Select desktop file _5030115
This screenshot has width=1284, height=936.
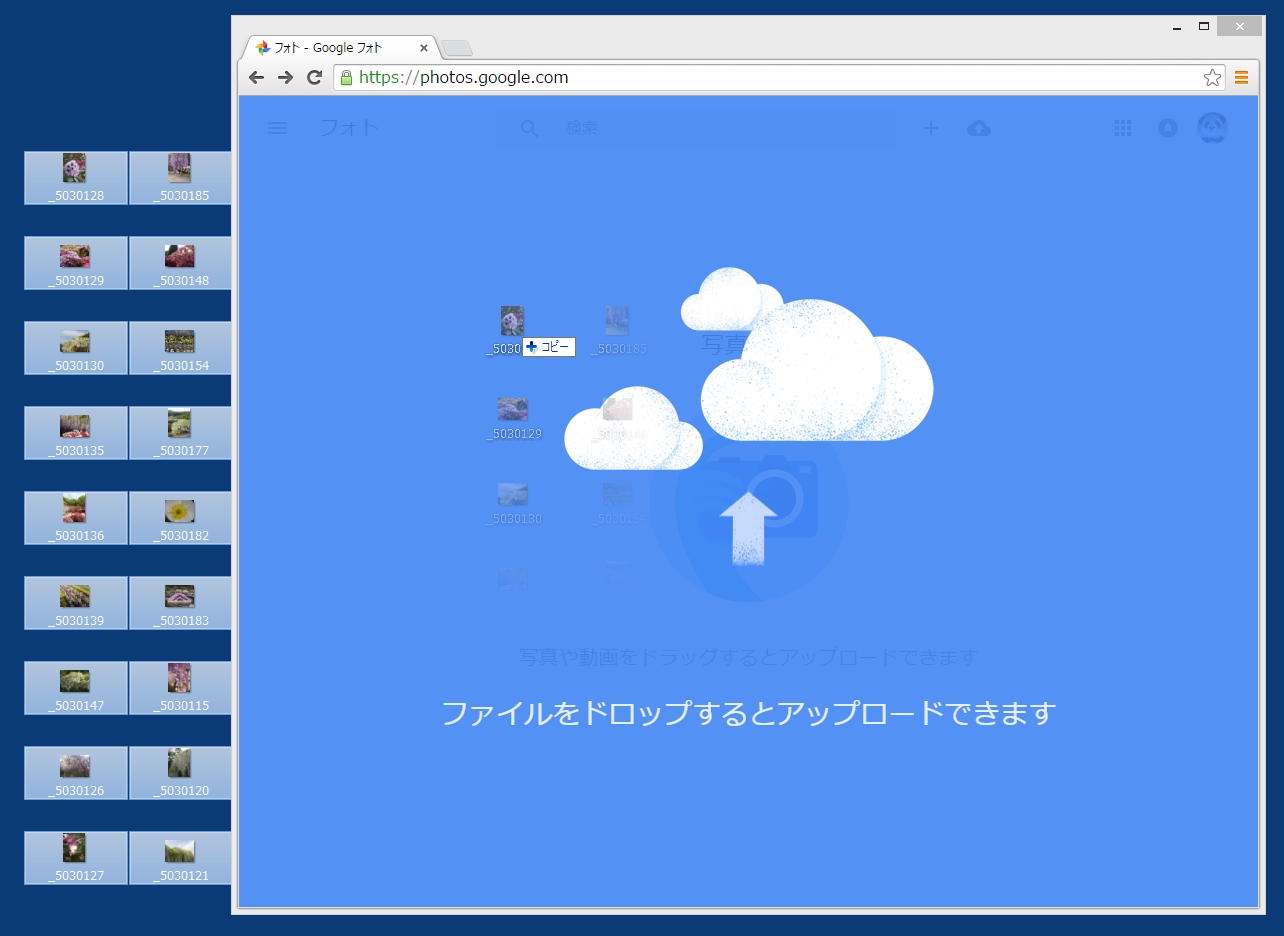point(181,688)
